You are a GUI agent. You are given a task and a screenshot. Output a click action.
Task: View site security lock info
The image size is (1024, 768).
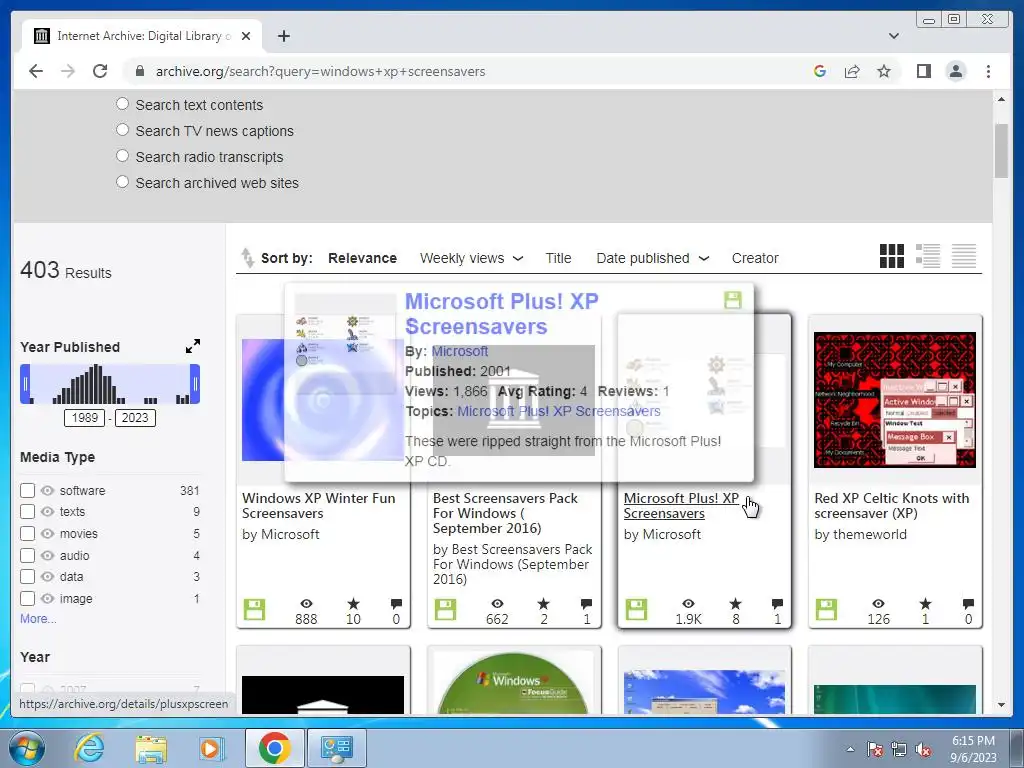point(140,71)
